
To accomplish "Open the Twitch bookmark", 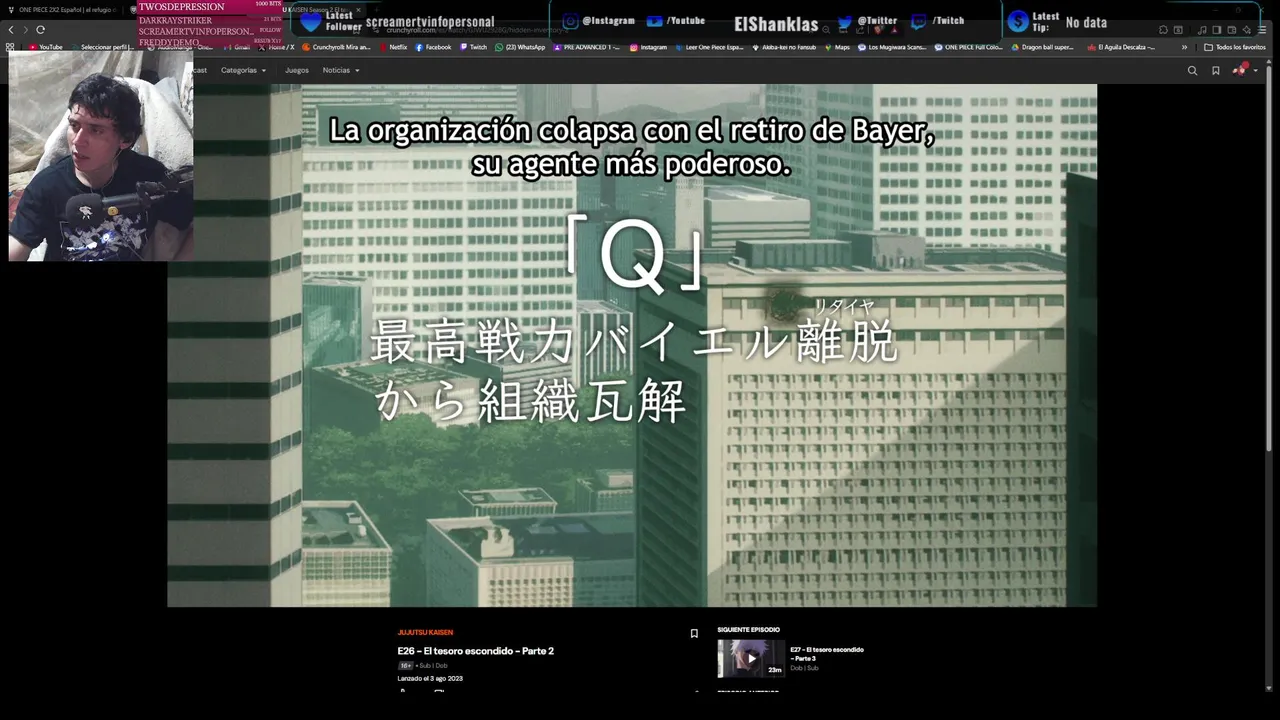I will 473,47.
